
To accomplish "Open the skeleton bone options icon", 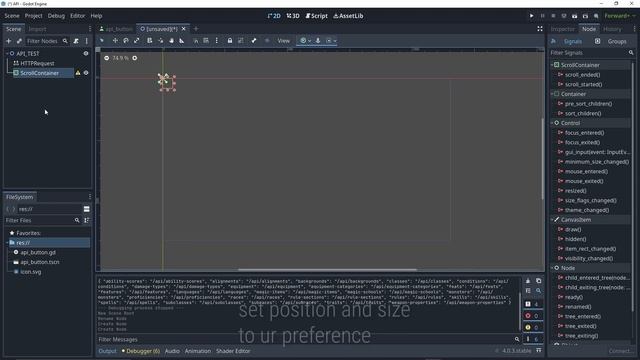I will (x=254, y=40).
